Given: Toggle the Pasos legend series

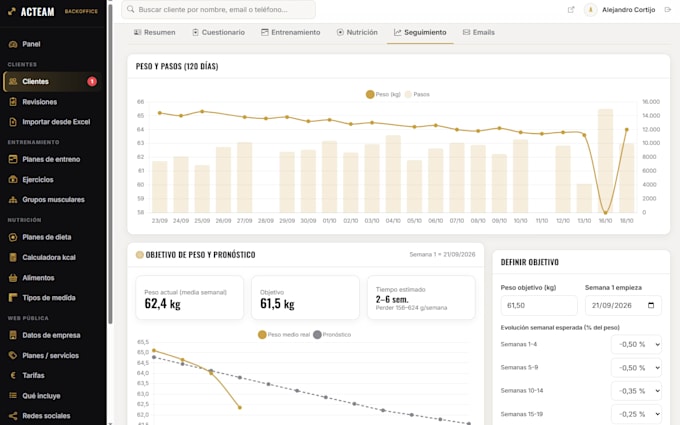Looking at the screenshot, I should click(x=417, y=94).
